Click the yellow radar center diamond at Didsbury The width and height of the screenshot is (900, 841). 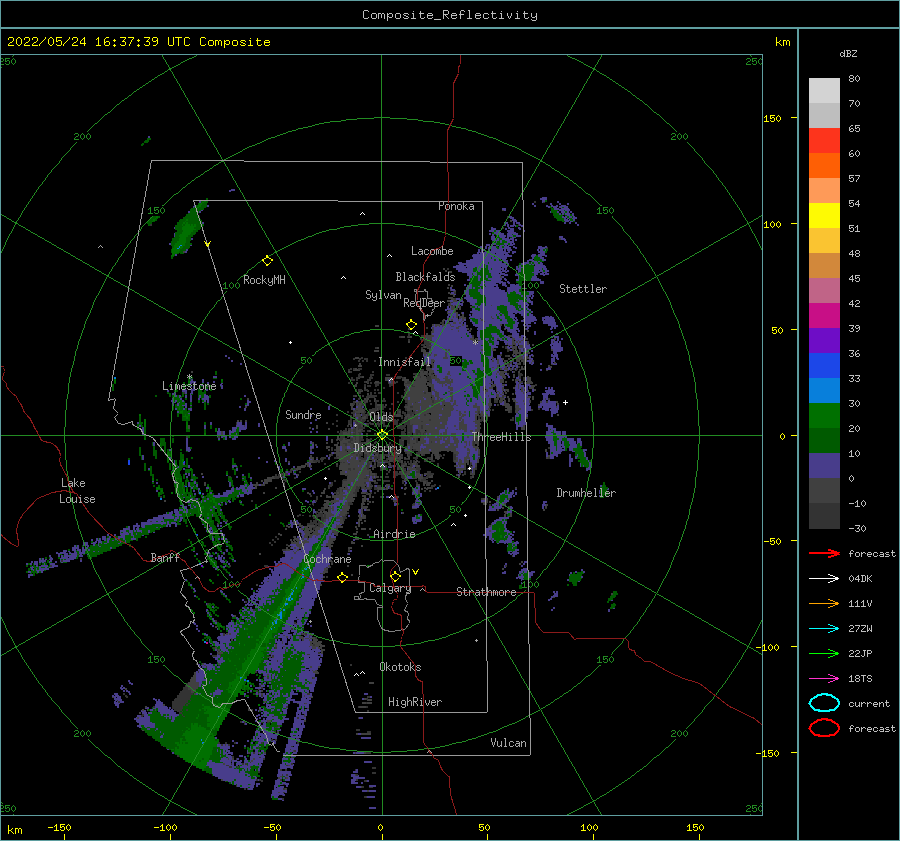pos(382,435)
